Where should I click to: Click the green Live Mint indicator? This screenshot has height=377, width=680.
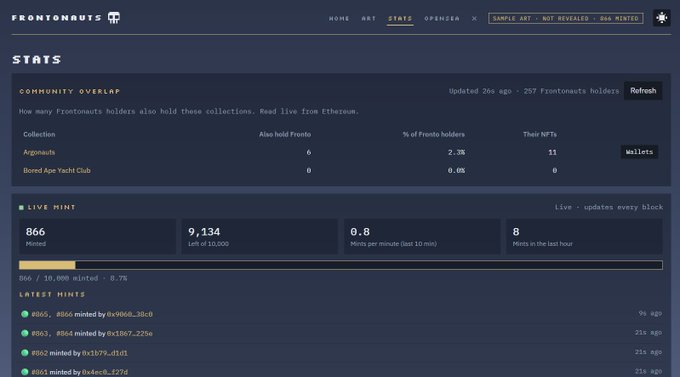coord(21,207)
